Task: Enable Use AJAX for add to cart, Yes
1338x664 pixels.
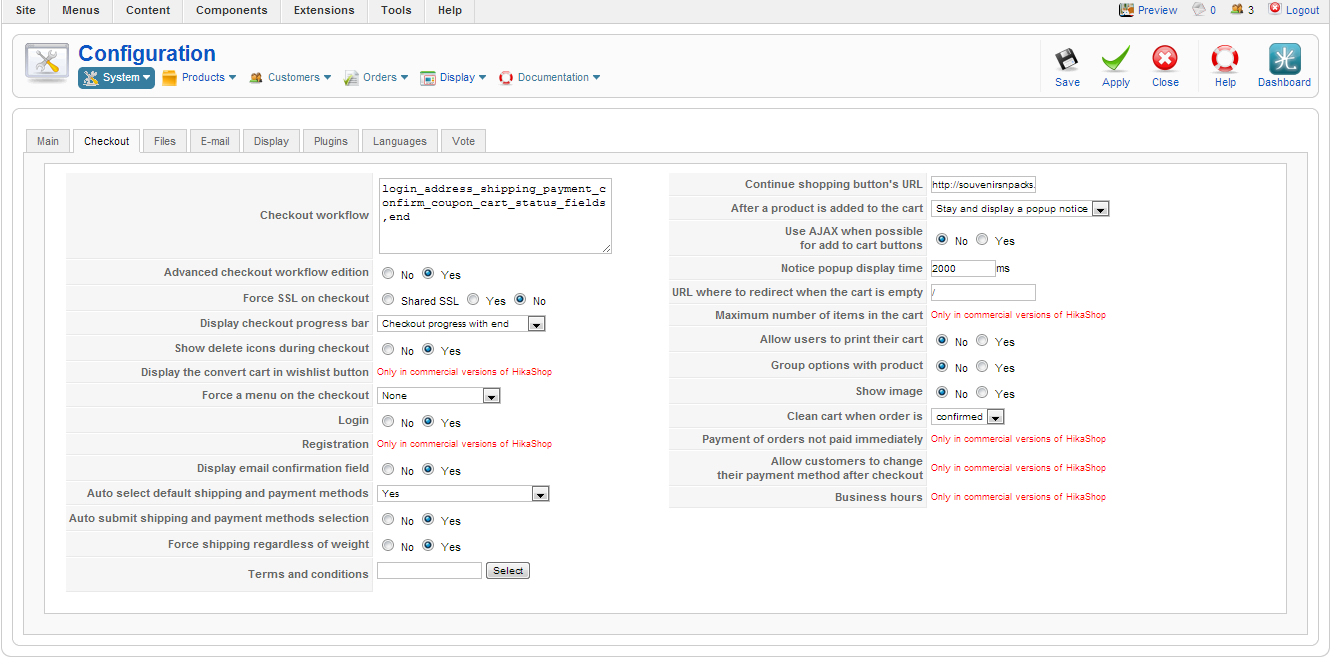Action: (x=982, y=239)
